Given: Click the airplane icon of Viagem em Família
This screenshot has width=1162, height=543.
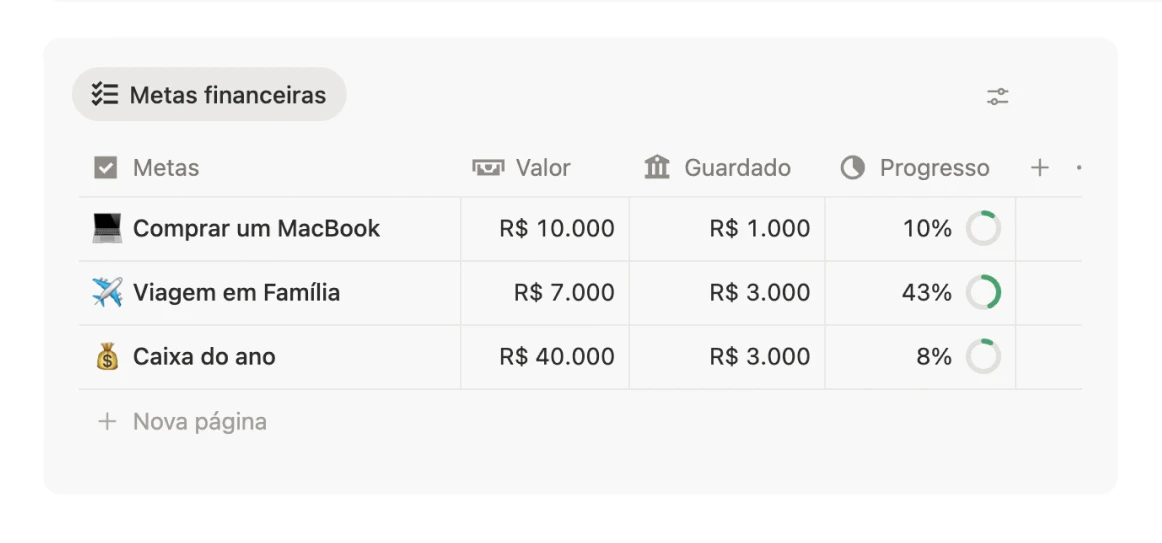Looking at the screenshot, I should tap(107, 293).
